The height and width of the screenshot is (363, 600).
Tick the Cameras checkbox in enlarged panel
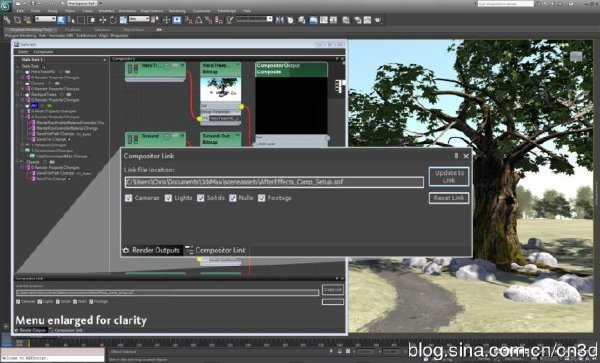(x=129, y=198)
